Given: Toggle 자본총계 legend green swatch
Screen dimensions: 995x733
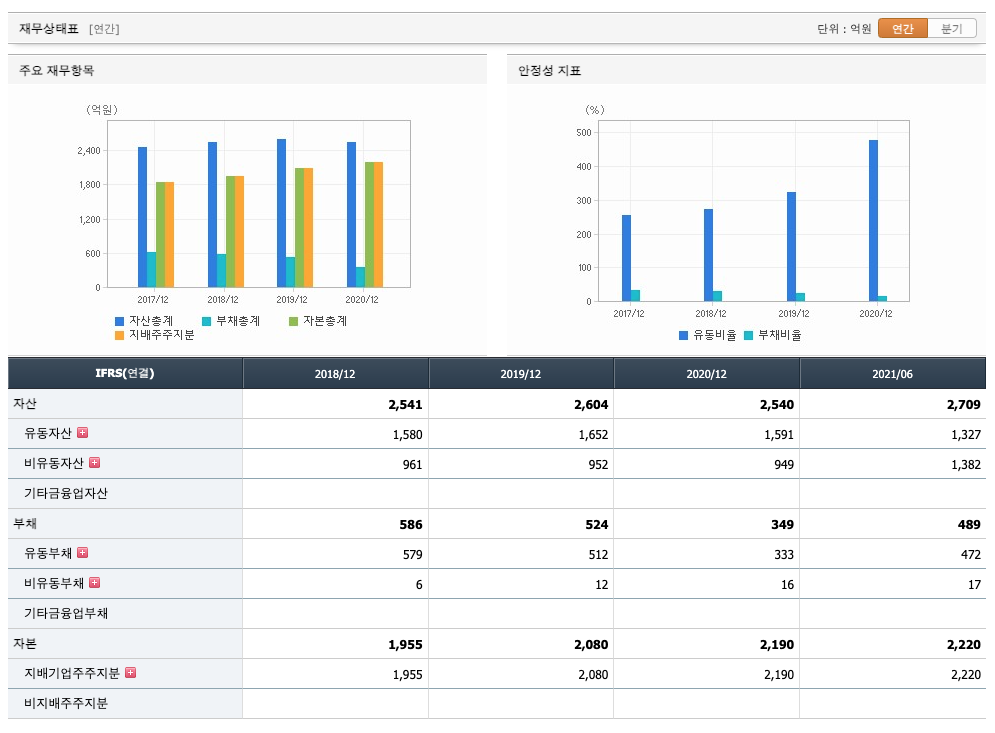Looking at the screenshot, I should tap(293, 321).
